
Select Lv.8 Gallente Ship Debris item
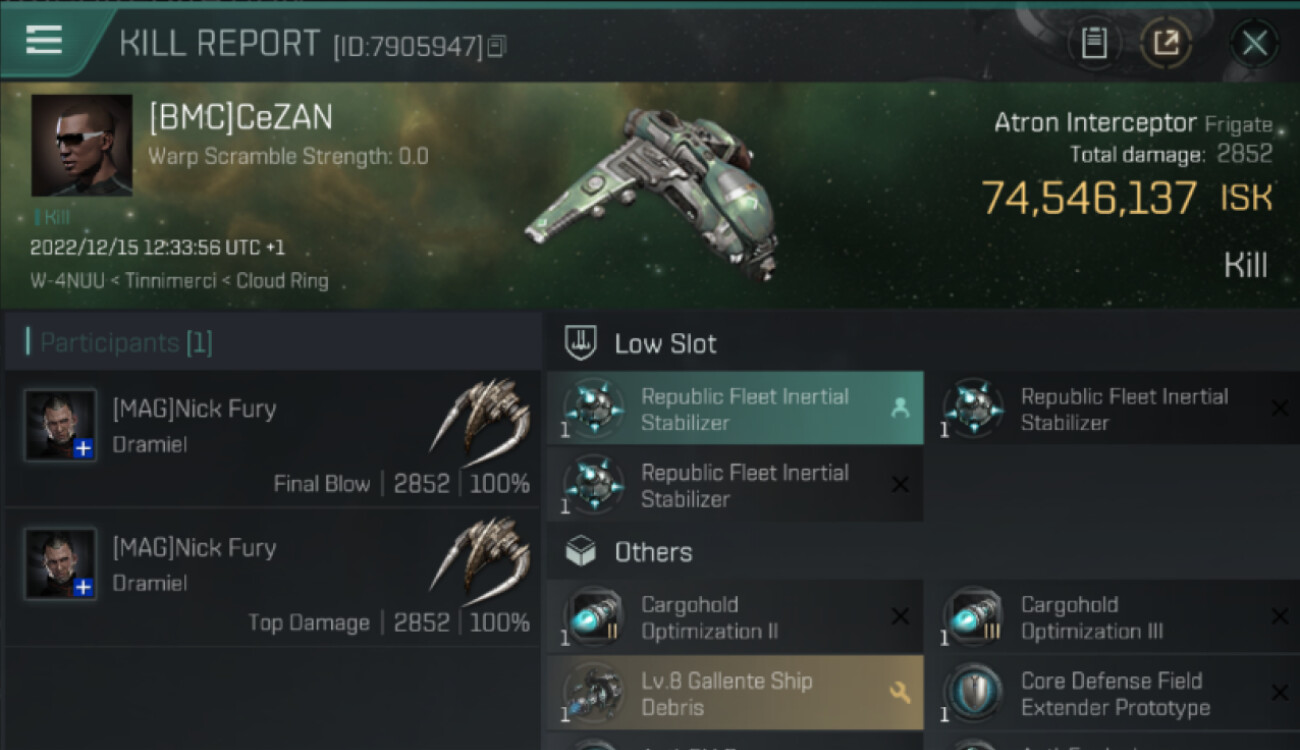click(x=726, y=694)
